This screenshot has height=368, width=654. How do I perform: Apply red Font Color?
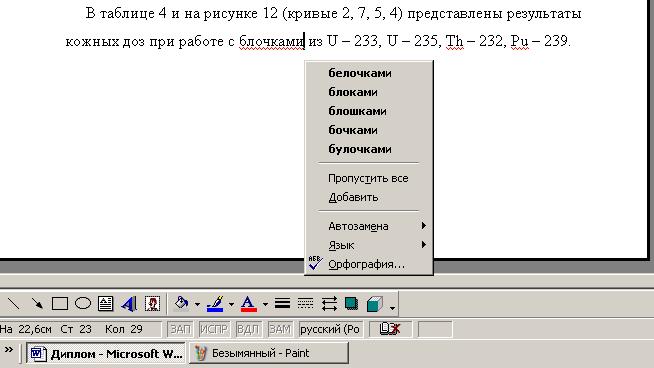249,303
